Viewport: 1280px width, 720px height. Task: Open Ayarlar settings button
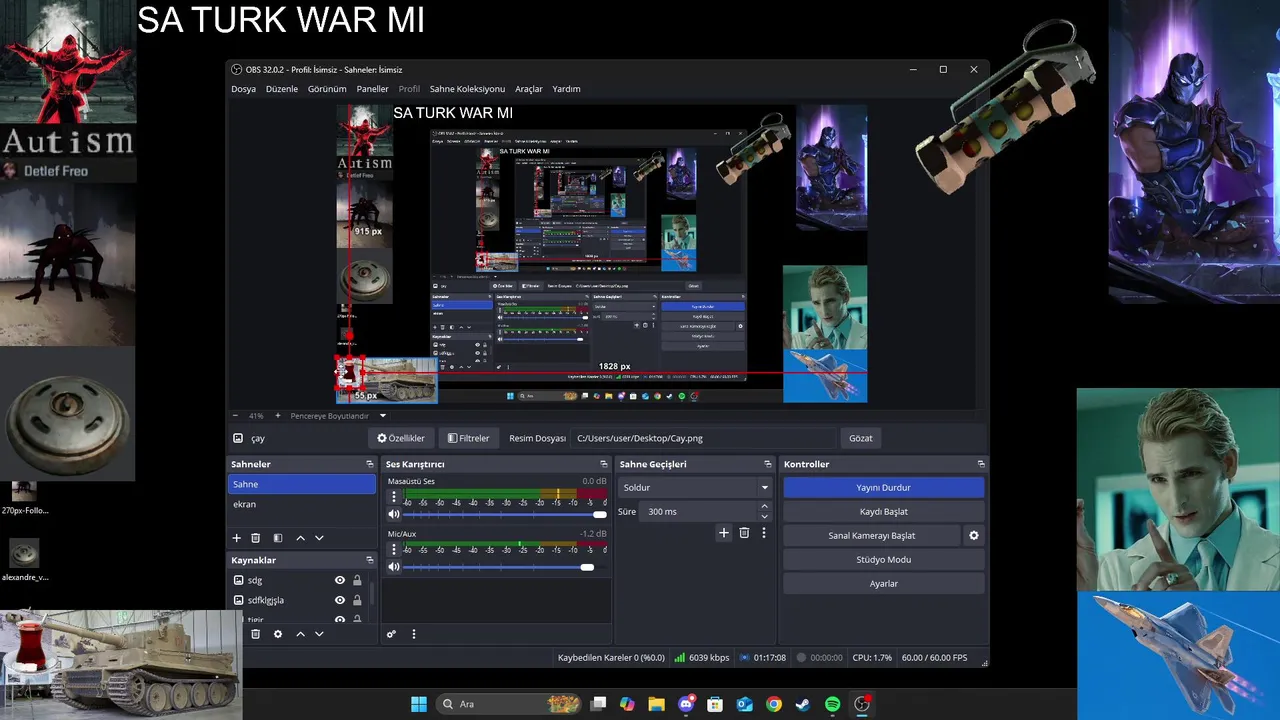click(x=884, y=584)
